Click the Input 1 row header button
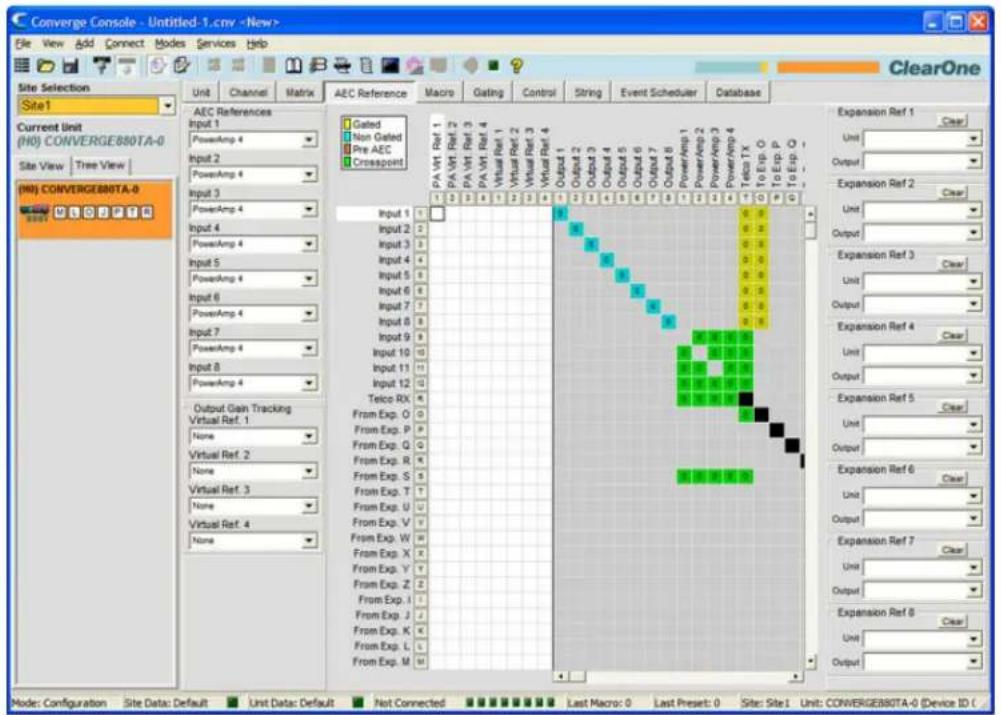This screenshot has width=1001, height=715. (421, 213)
